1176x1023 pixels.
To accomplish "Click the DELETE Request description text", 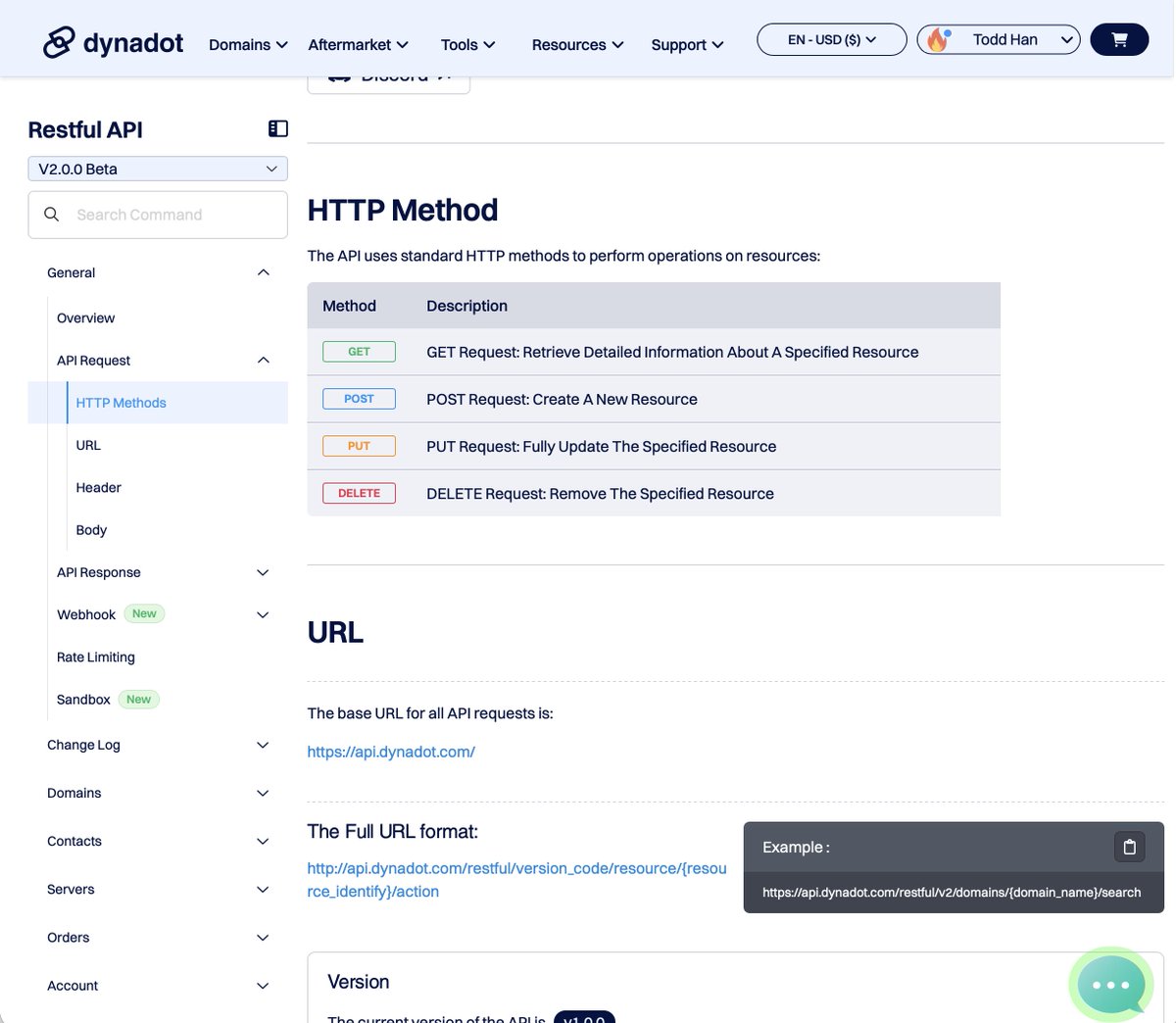I will coord(600,493).
